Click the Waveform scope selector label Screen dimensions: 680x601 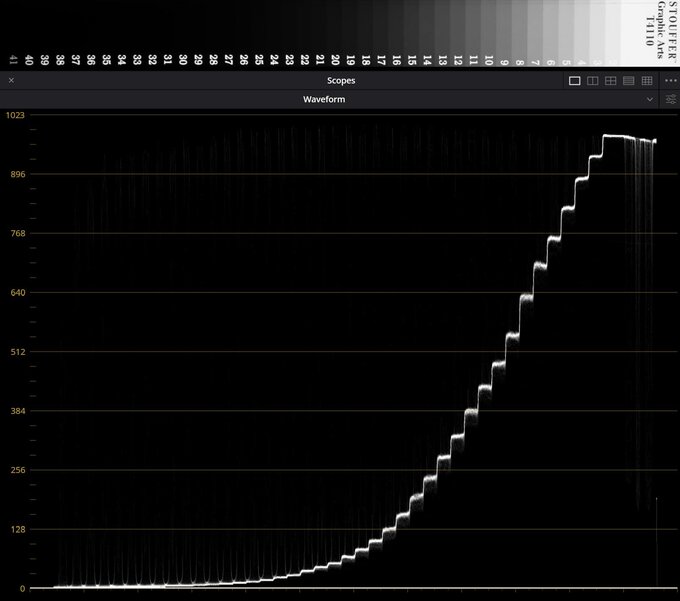(x=324, y=99)
